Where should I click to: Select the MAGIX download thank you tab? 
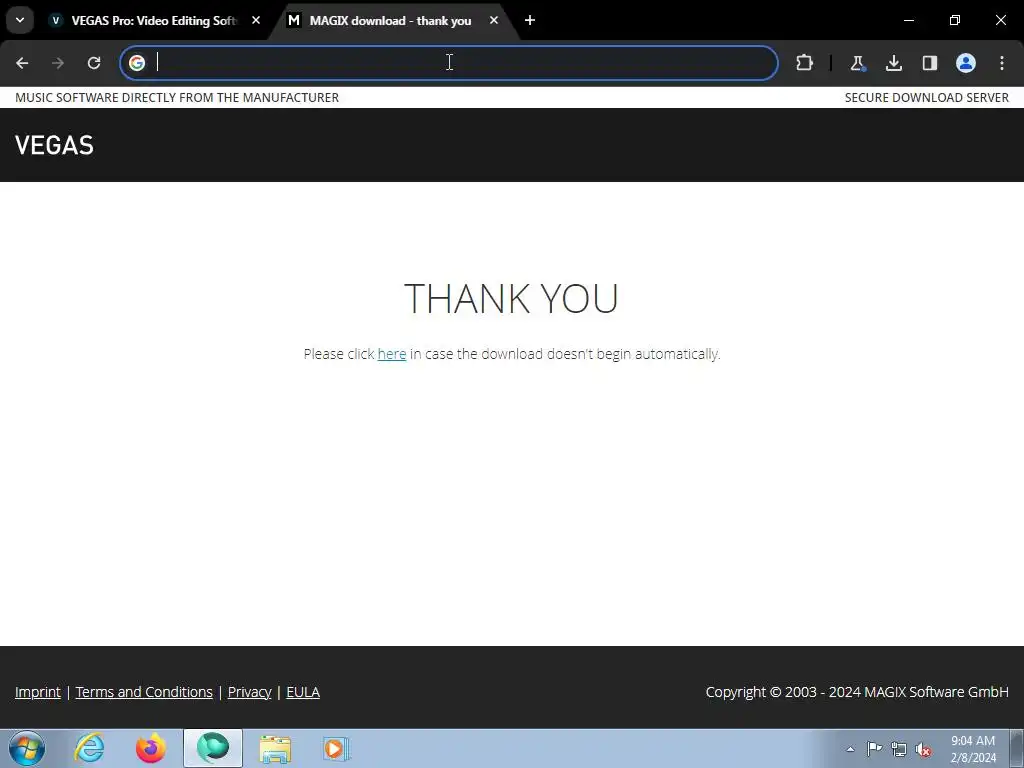pos(390,21)
